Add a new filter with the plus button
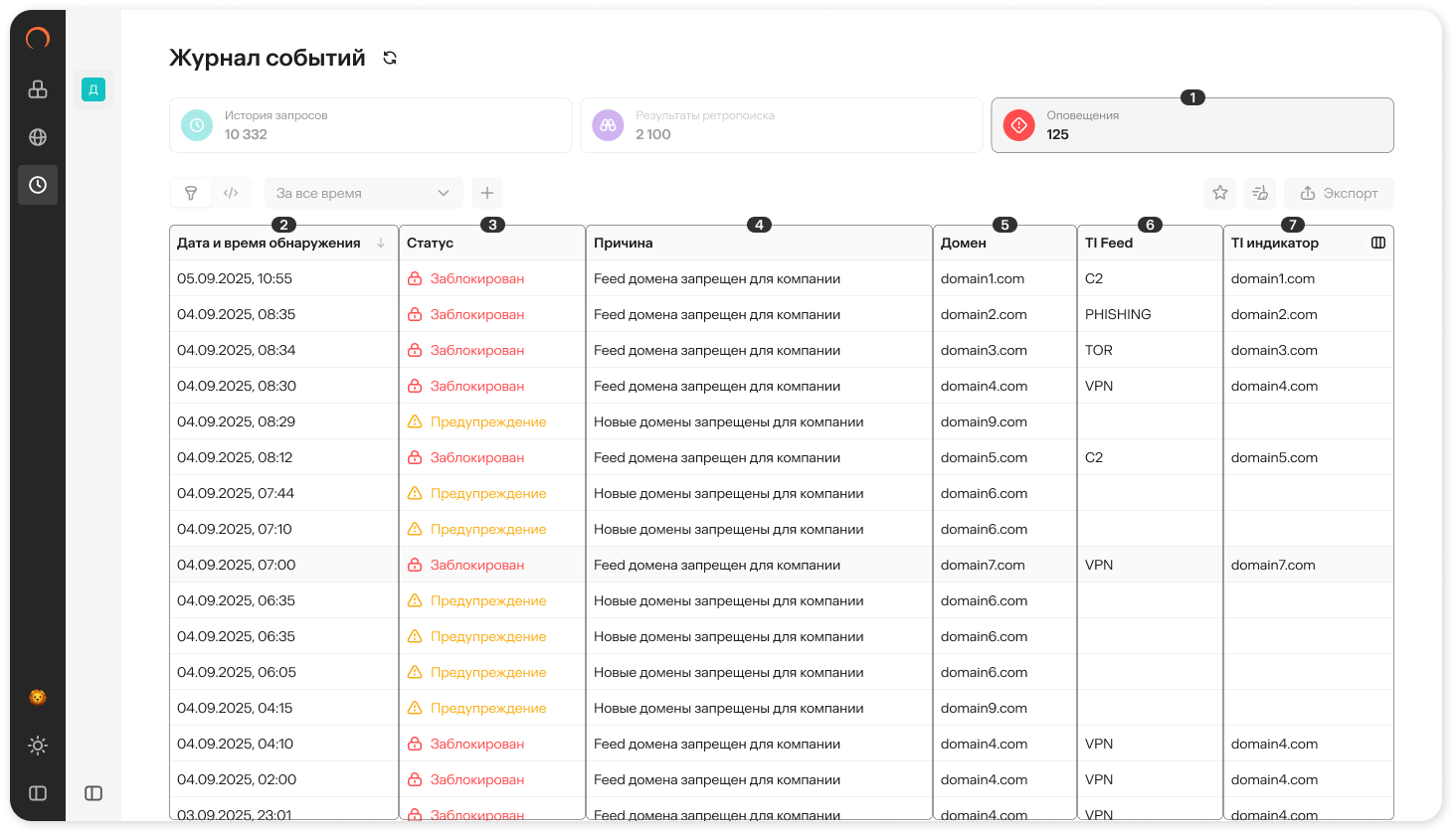The image size is (1456, 835). [487, 193]
